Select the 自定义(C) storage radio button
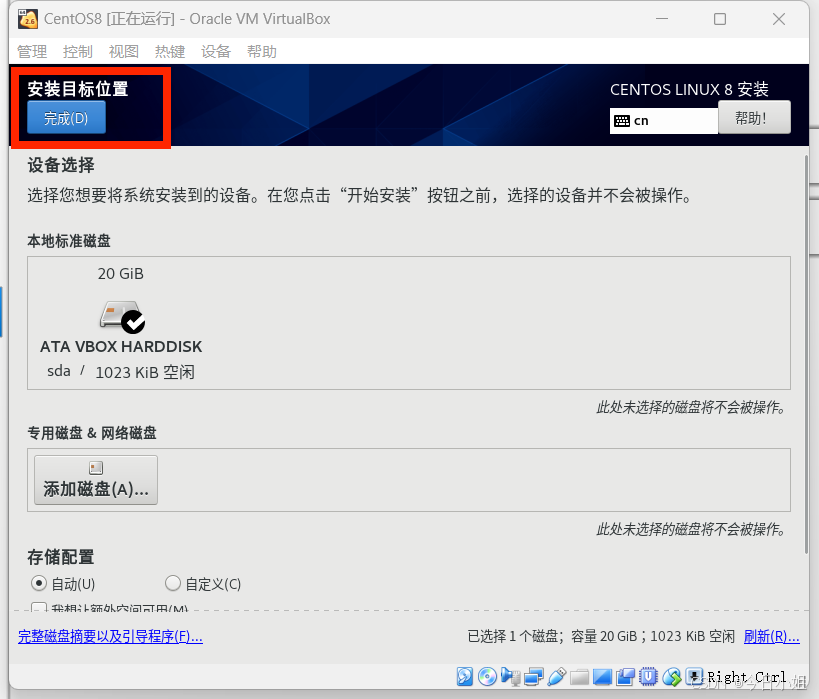The width and height of the screenshot is (819, 699). pyautogui.click(x=172, y=583)
